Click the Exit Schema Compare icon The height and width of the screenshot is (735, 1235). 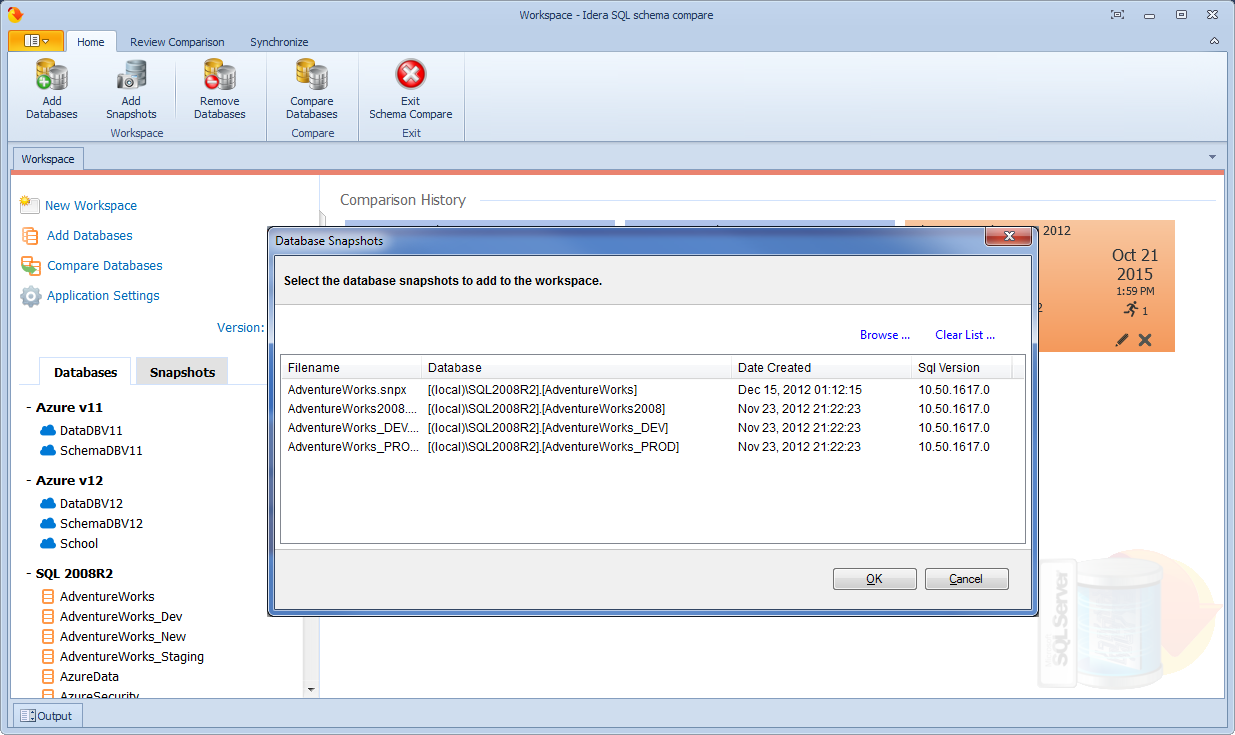(x=411, y=75)
